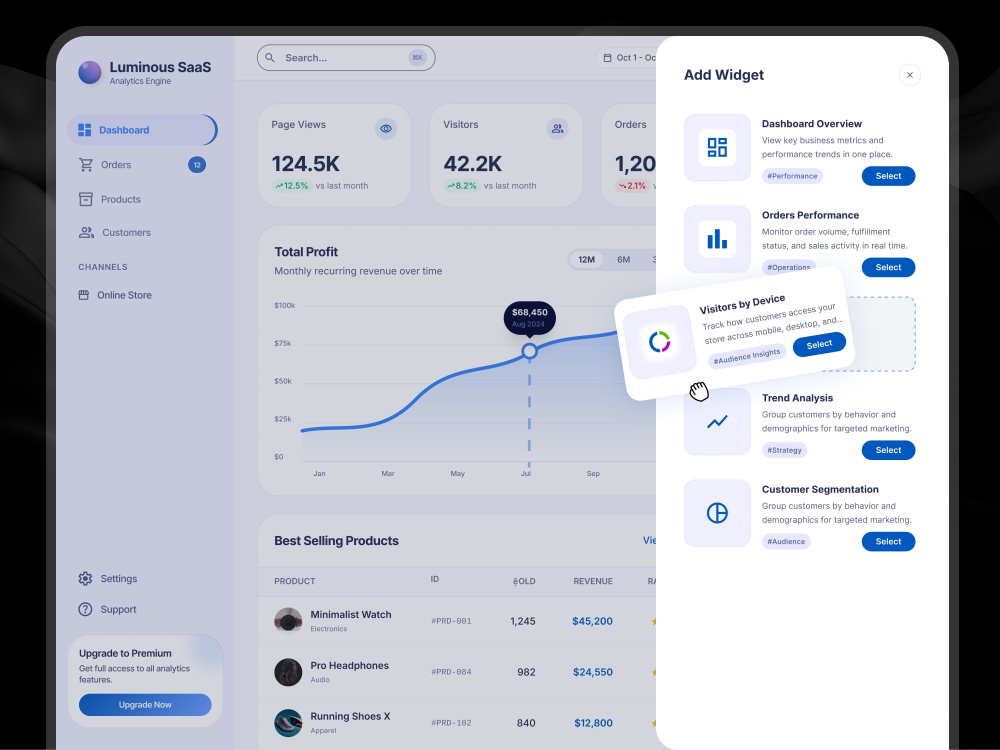1000x750 pixels.
Task: Click the Search input field
Action: [x=346, y=57]
